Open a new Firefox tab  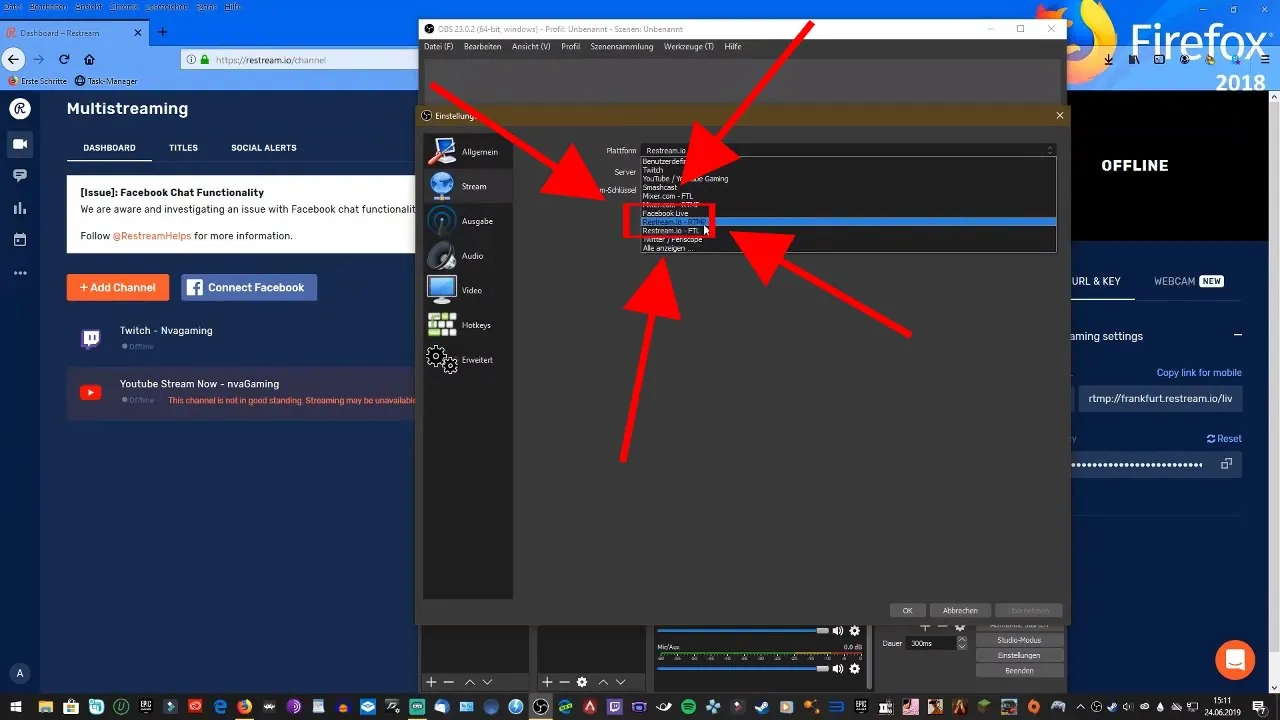click(163, 32)
